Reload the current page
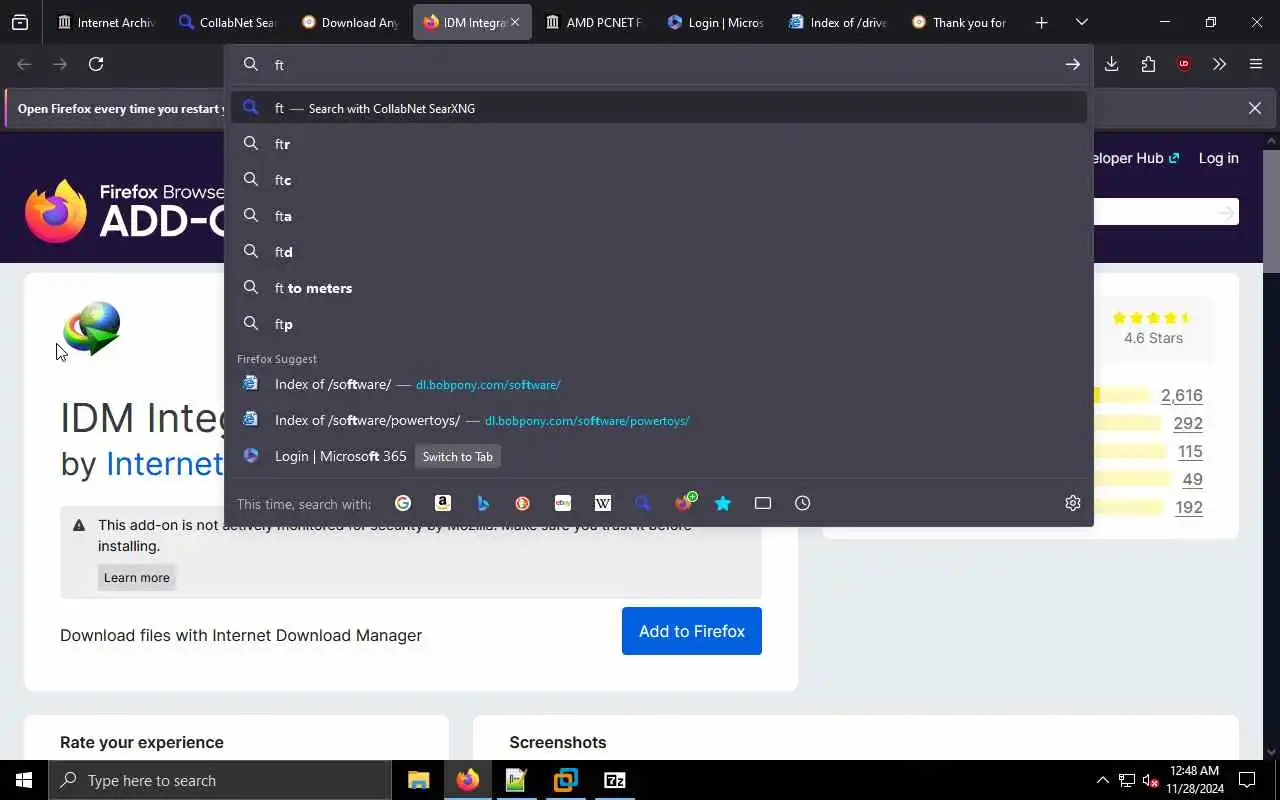This screenshot has width=1280, height=800. coord(96,64)
